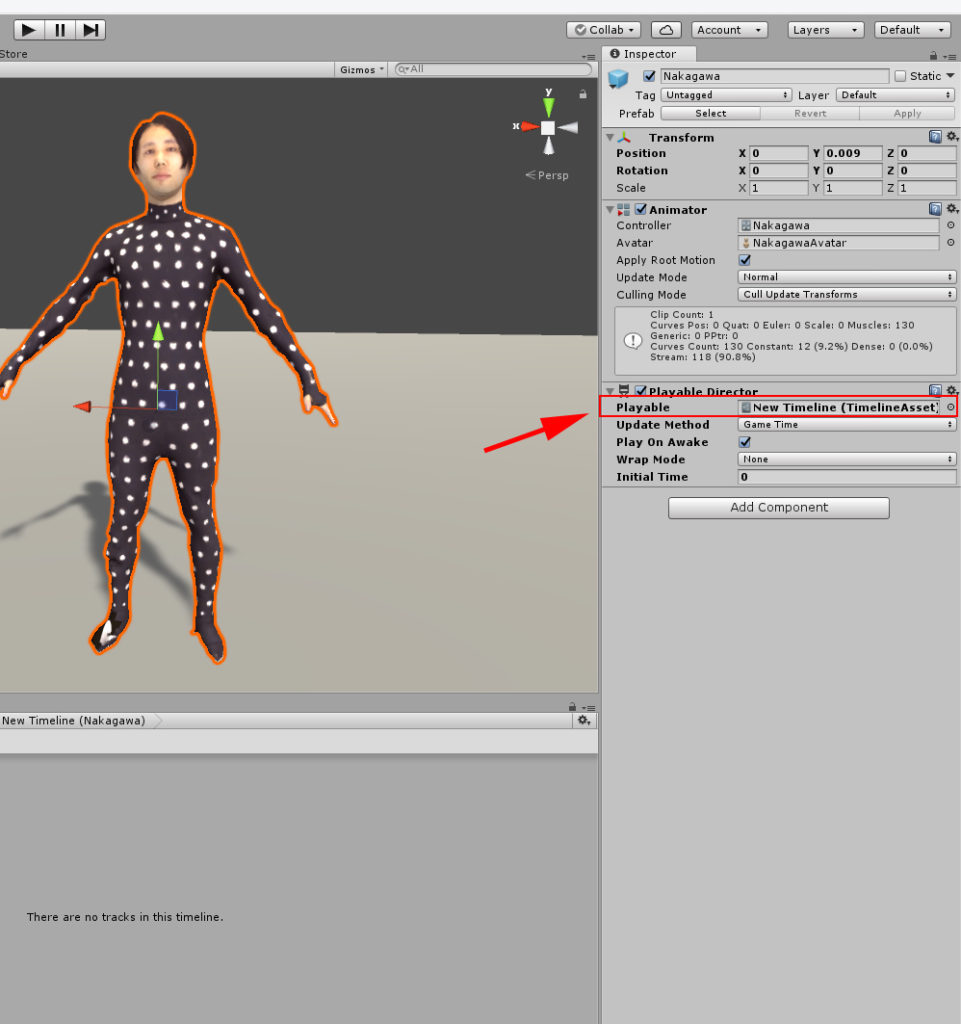This screenshot has width=961, height=1024.
Task: Open the Wrap Mode dropdown
Action: point(846,459)
